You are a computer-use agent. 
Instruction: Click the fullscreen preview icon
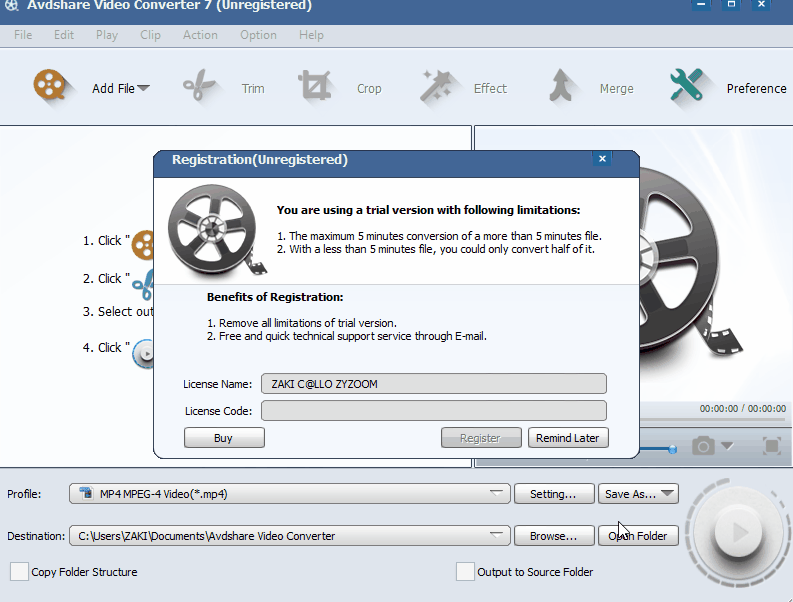772,446
